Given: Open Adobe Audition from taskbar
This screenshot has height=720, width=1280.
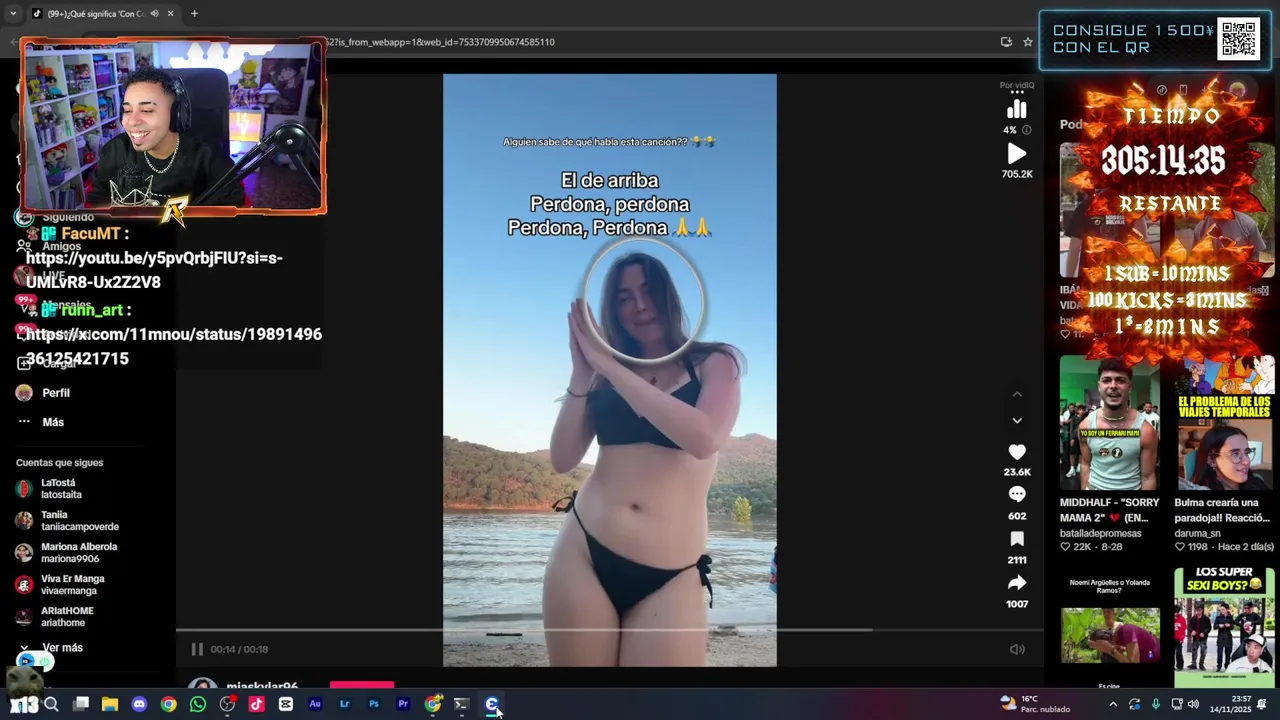Looking at the screenshot, I should 315,704.
